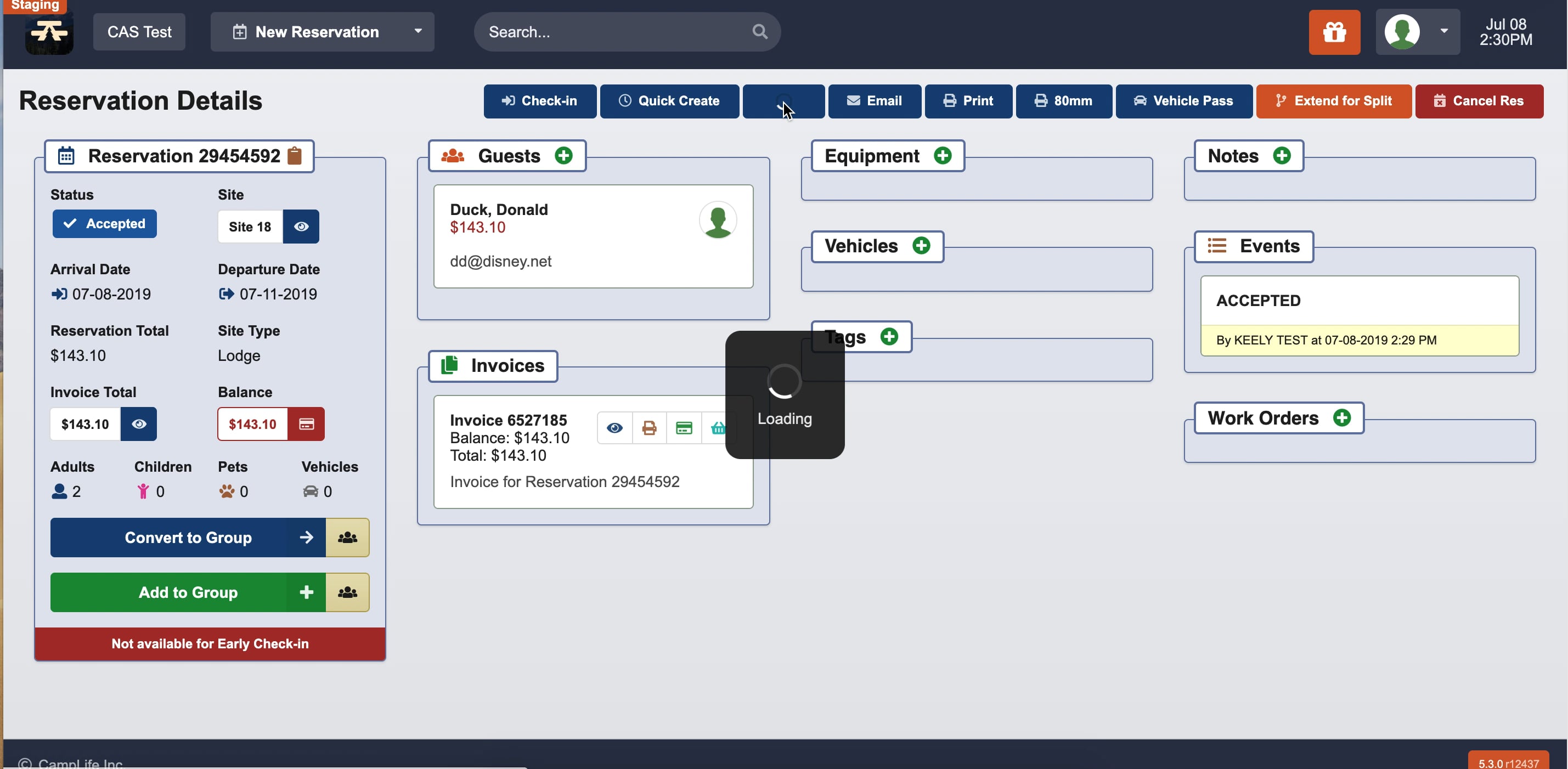Expand the Events panel
This screenshot has height=769, width=1568.
1253,246
